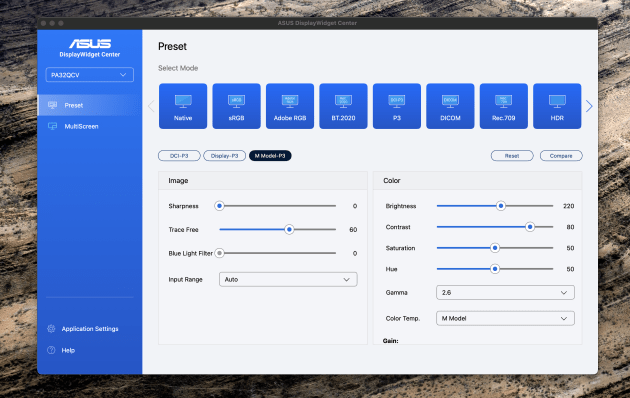Choose the Rec.709 mode tile
This screenshot has width=630, height=398.
coord(503,106)
